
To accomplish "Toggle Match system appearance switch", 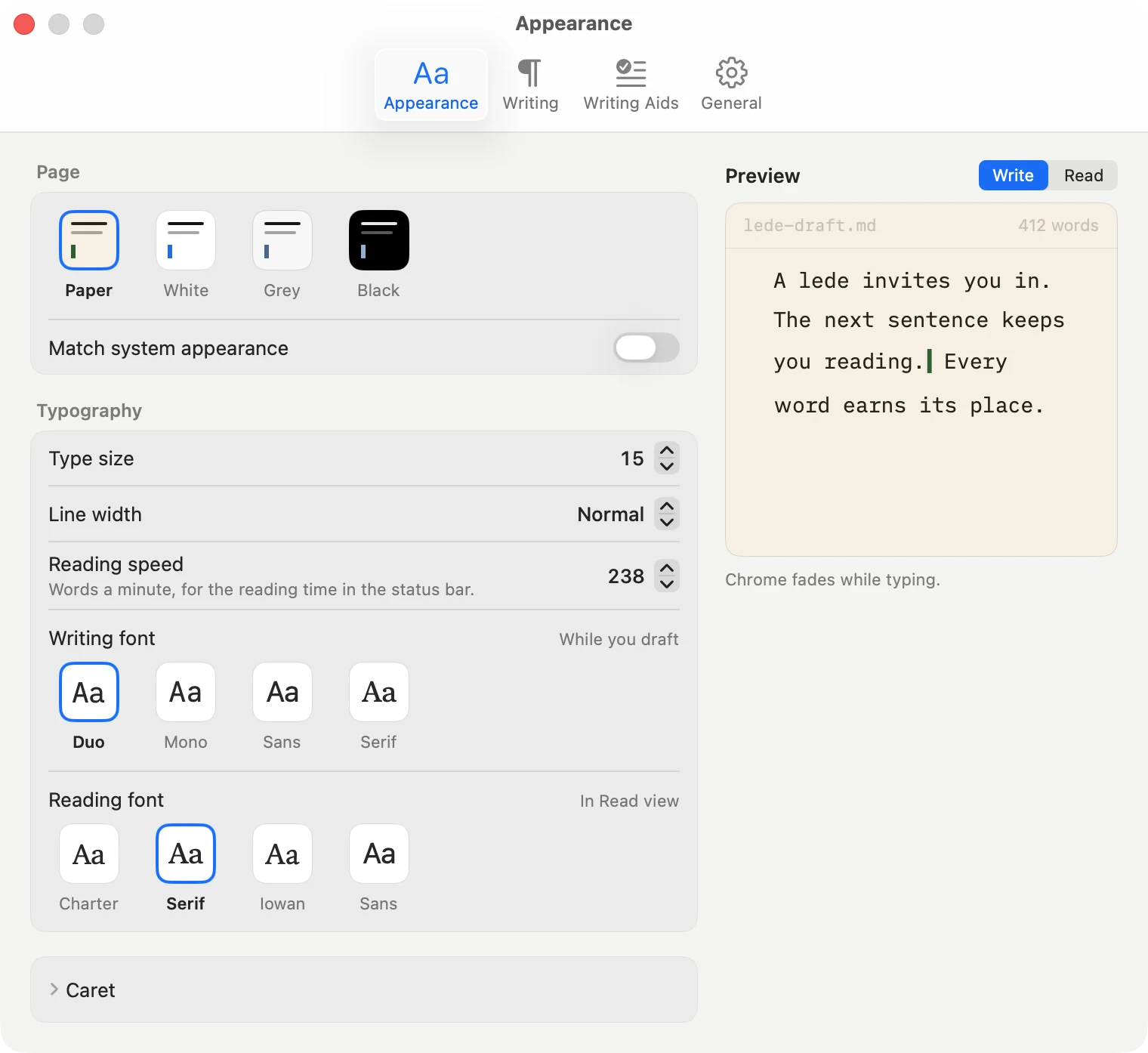I will [647, 347].
